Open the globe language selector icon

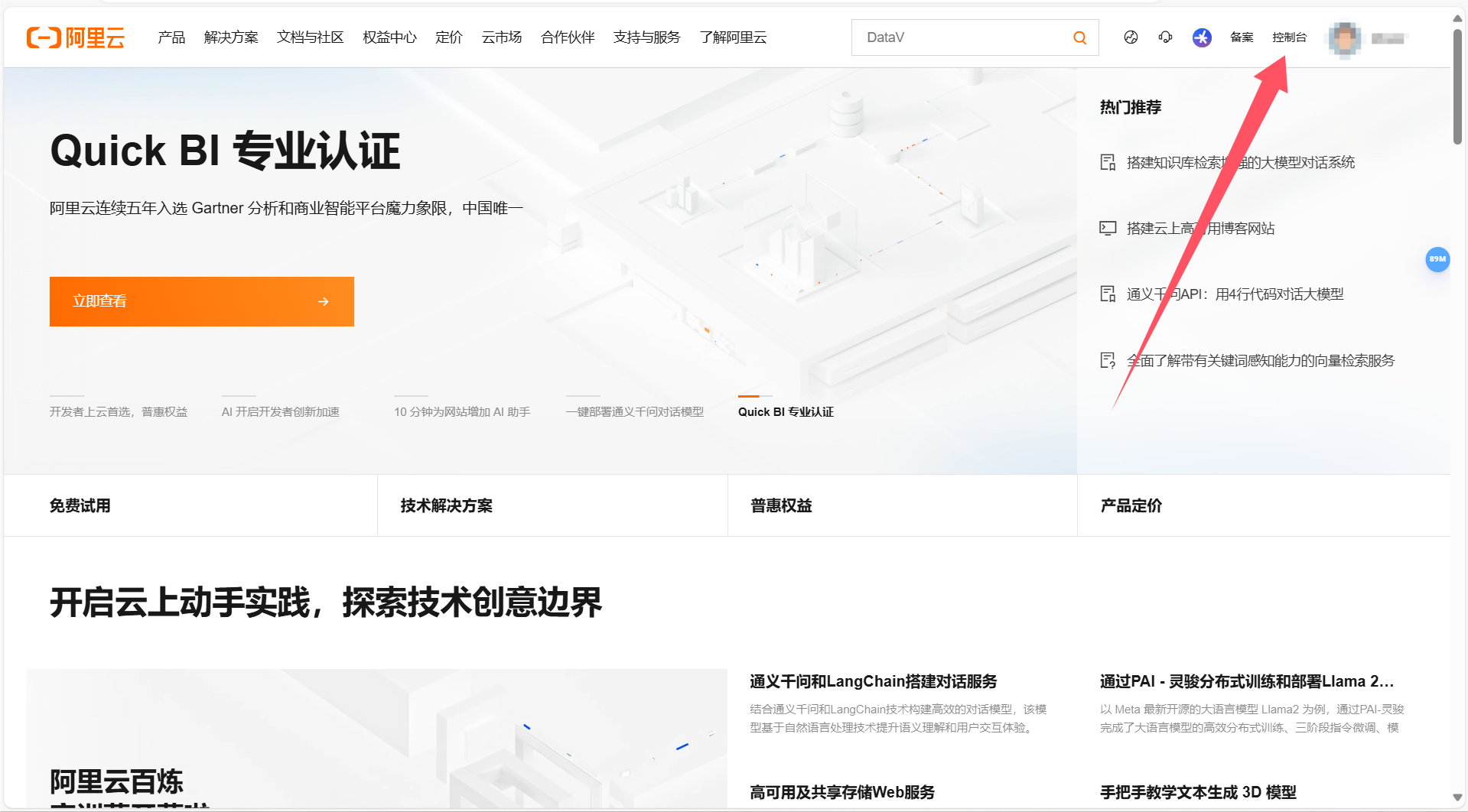tap(1131, 37)
